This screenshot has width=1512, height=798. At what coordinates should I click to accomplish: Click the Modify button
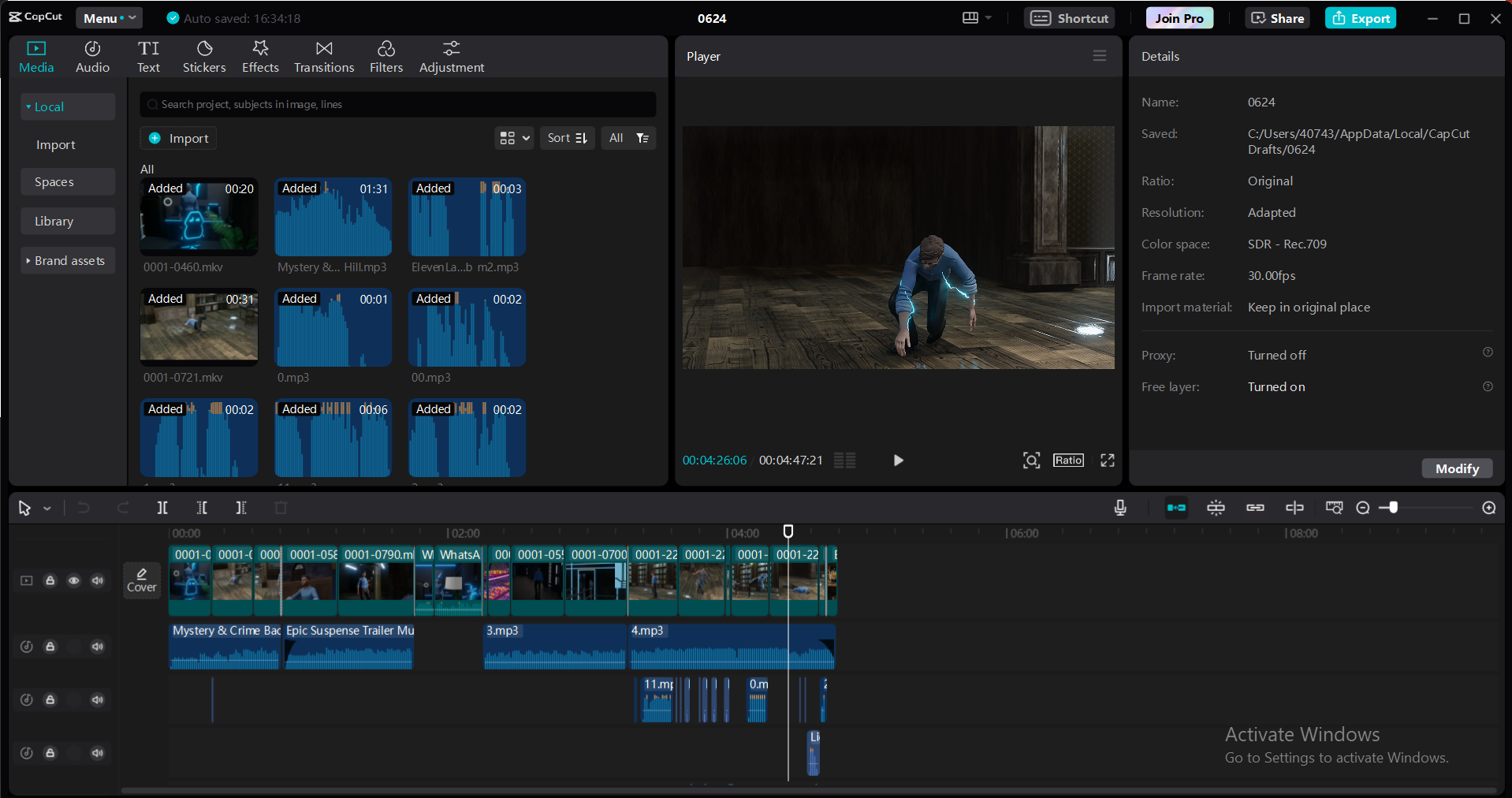click(x=1457, y=468)
